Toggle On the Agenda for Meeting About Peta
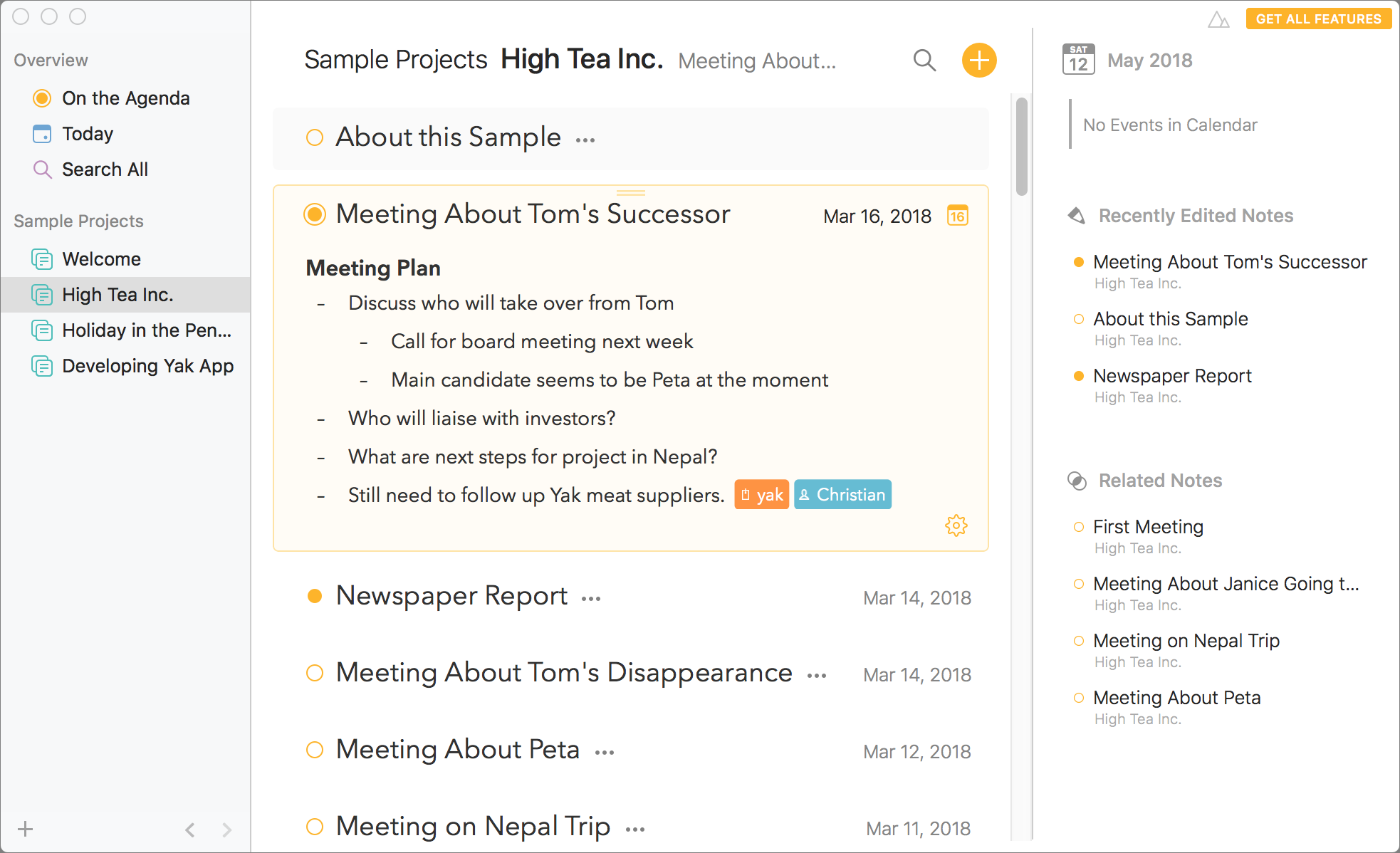1400x853 pixels. [x=314, y=750]
